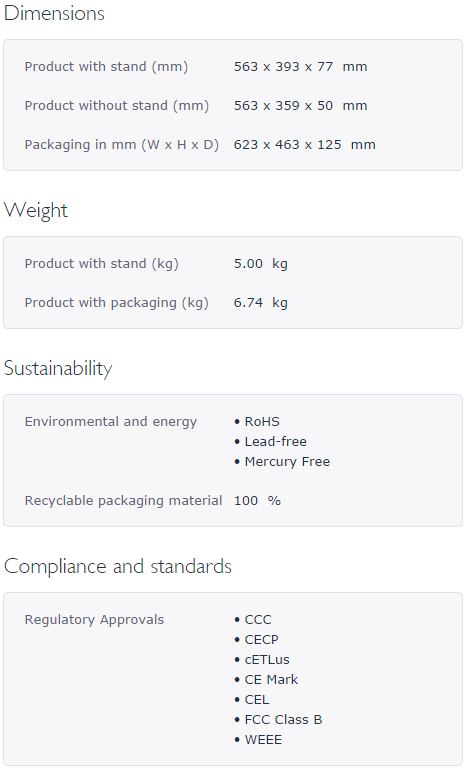
Task: Click the 623 x 463 x 125 mm value
Action: [305, 144]
